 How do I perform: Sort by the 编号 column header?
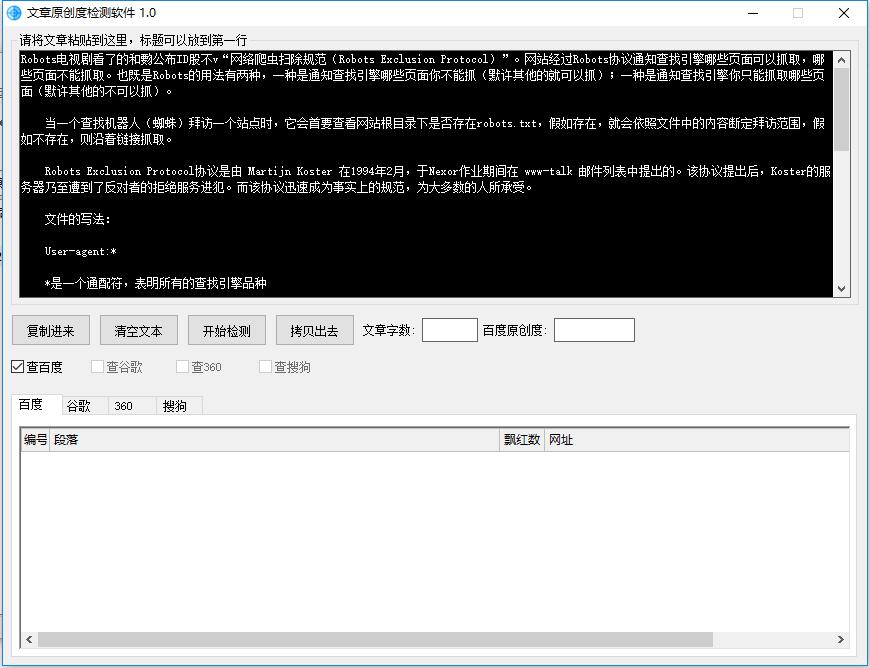click(36, 440)
